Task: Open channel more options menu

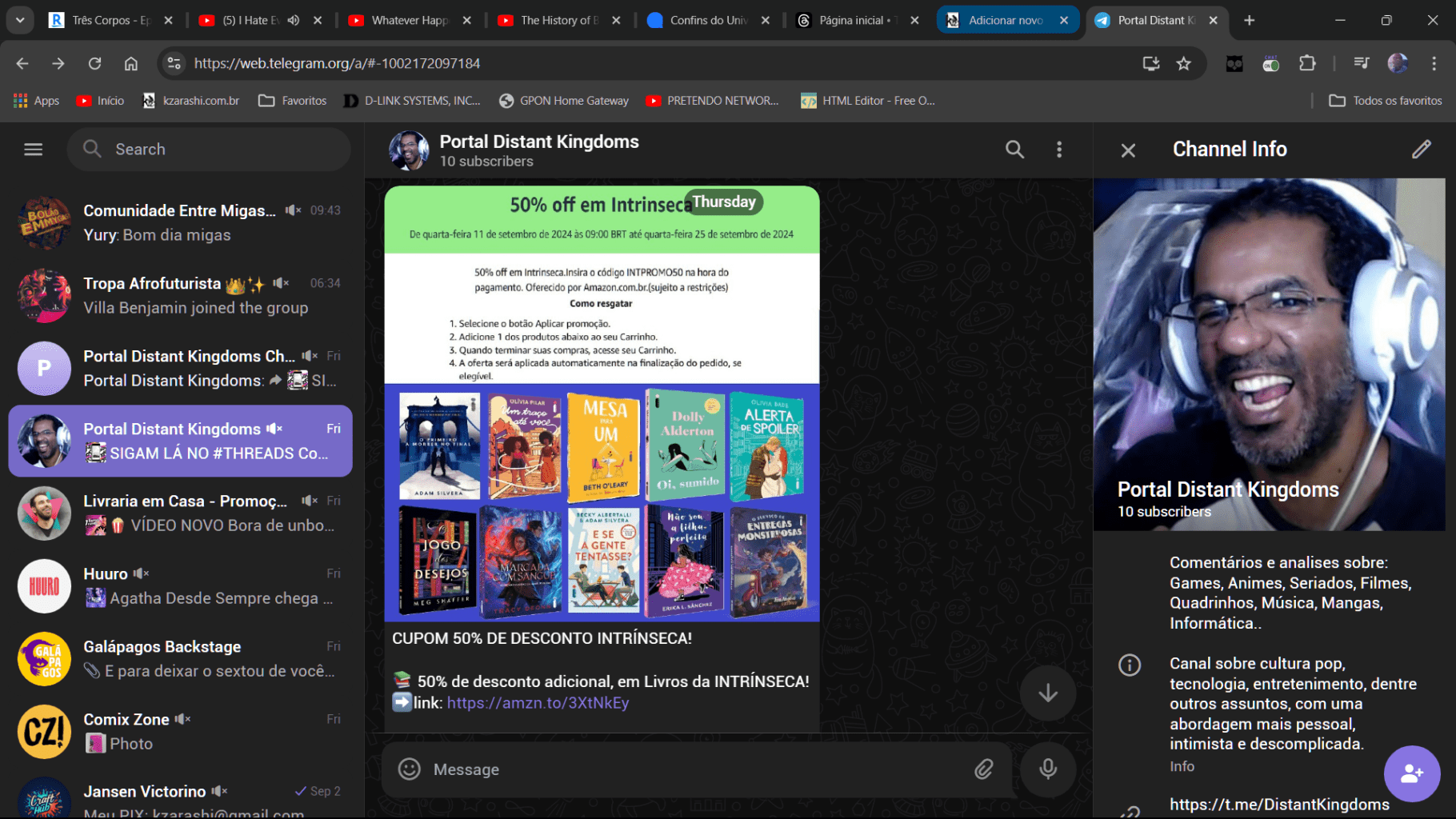Action: click(1059, 150)
